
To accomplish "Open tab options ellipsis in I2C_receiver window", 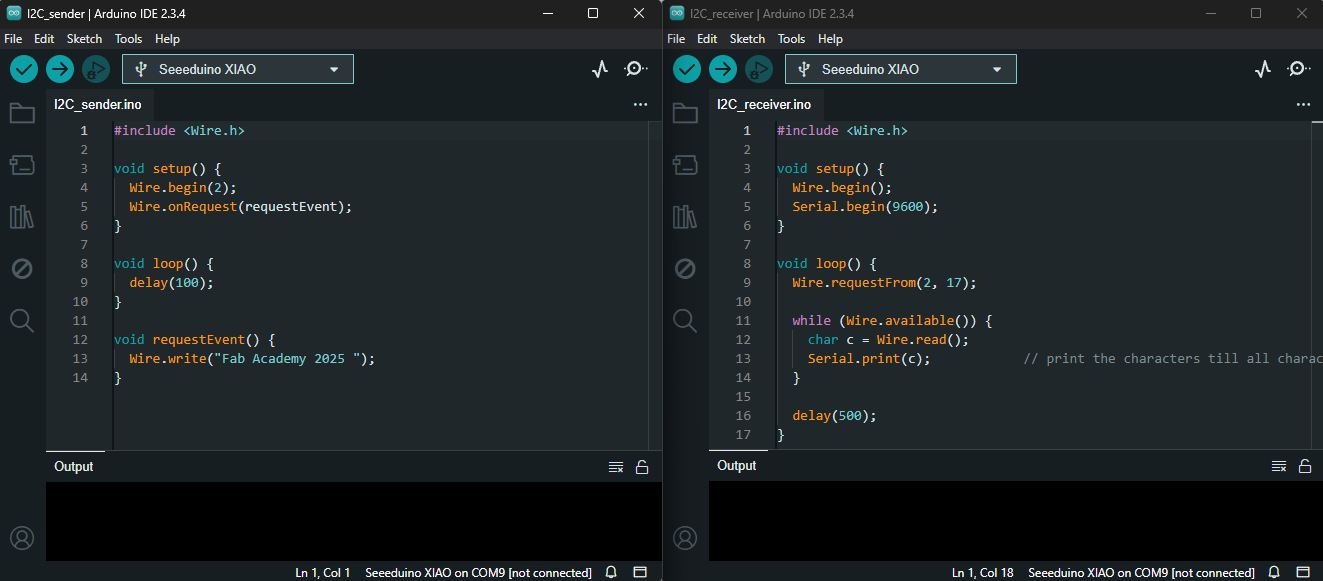I will (x=1303, y=104).
